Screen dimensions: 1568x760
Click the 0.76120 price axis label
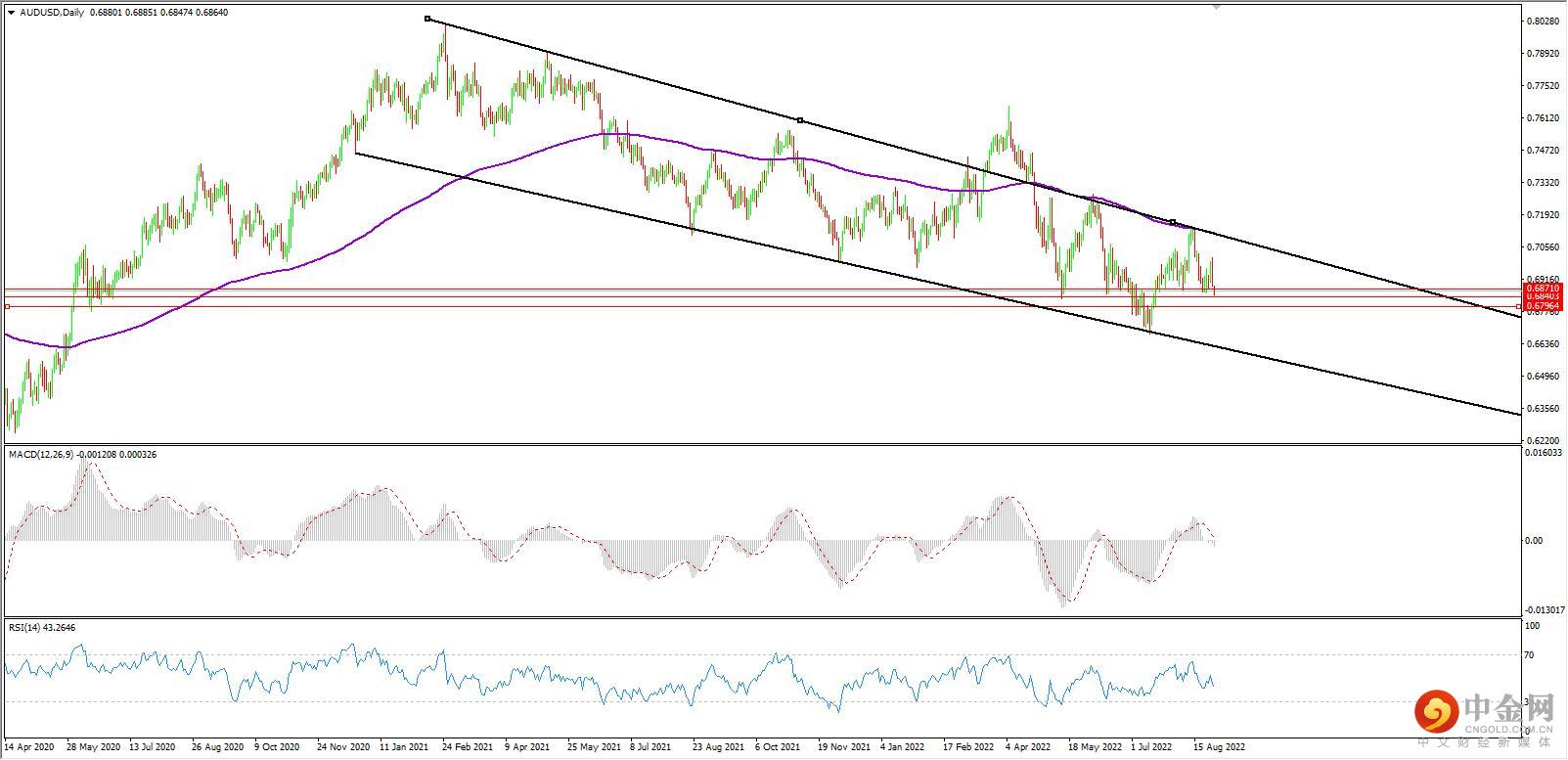[1543, 117]
